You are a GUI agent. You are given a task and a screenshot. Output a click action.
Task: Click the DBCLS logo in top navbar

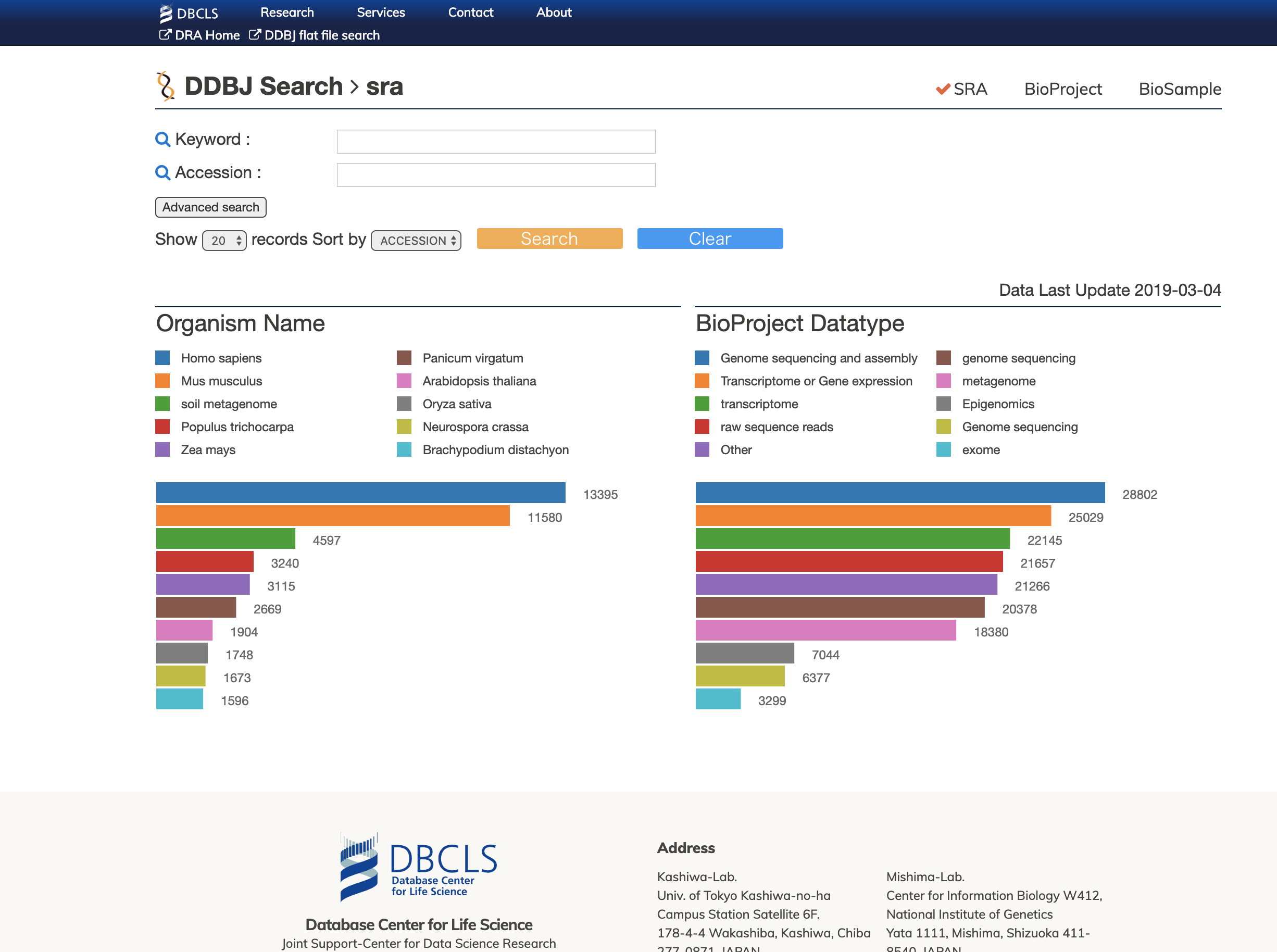point(189,12)
